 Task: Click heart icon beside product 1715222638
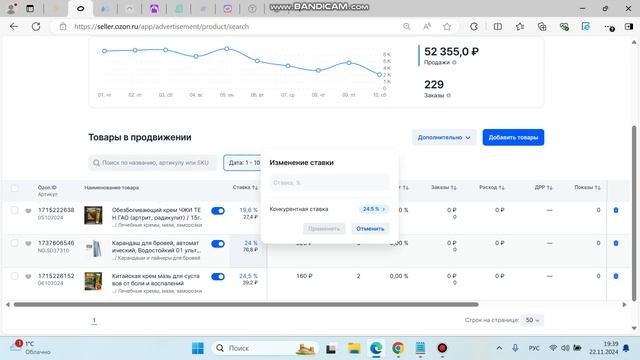[28, 211]
